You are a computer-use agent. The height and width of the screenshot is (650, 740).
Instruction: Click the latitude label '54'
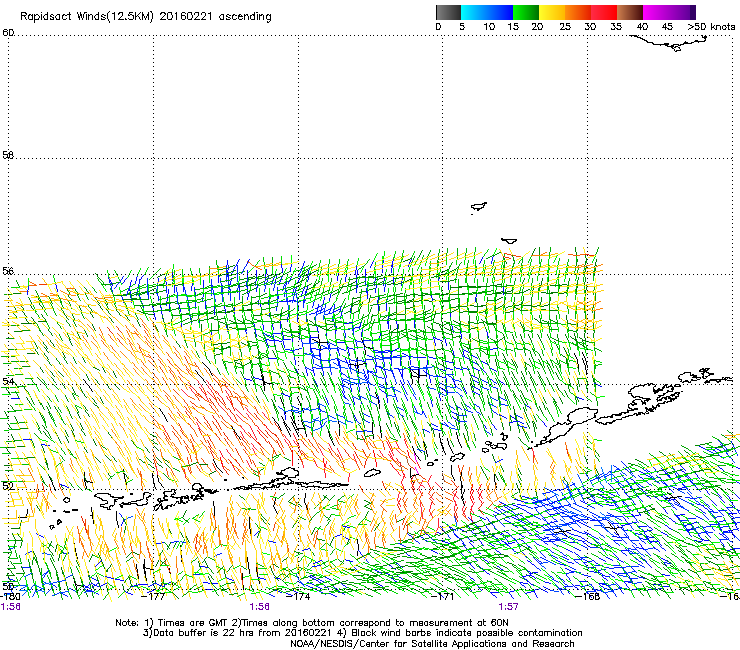coord(8,381)
